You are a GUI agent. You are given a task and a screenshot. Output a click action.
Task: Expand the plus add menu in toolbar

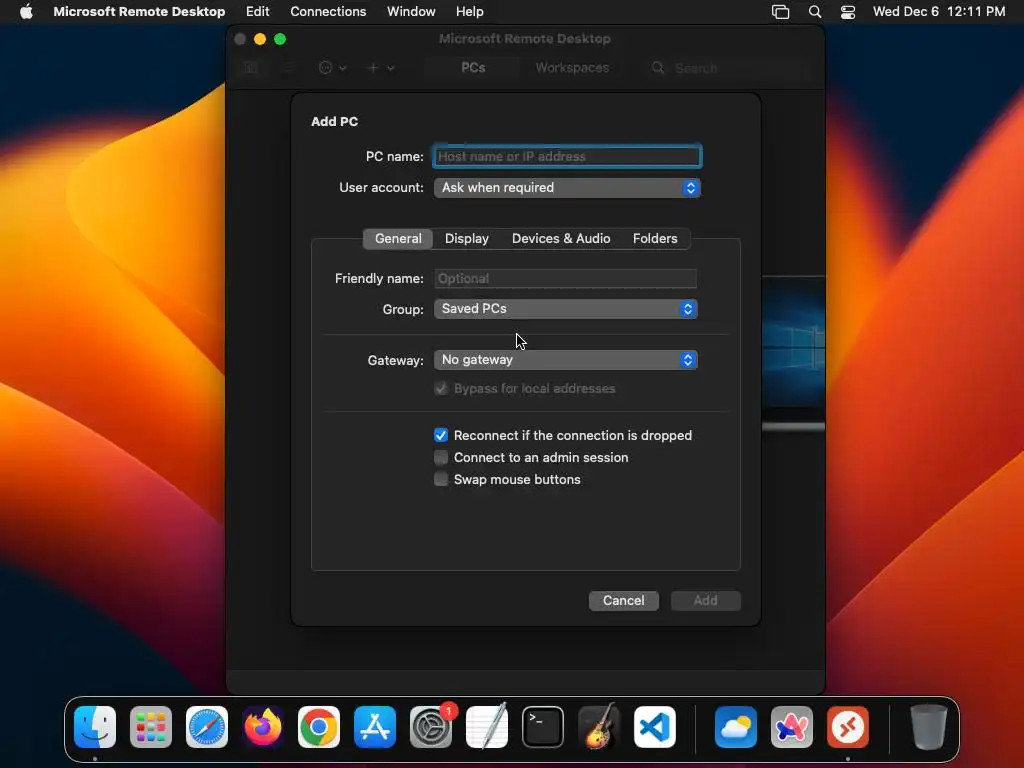(381, 68)
